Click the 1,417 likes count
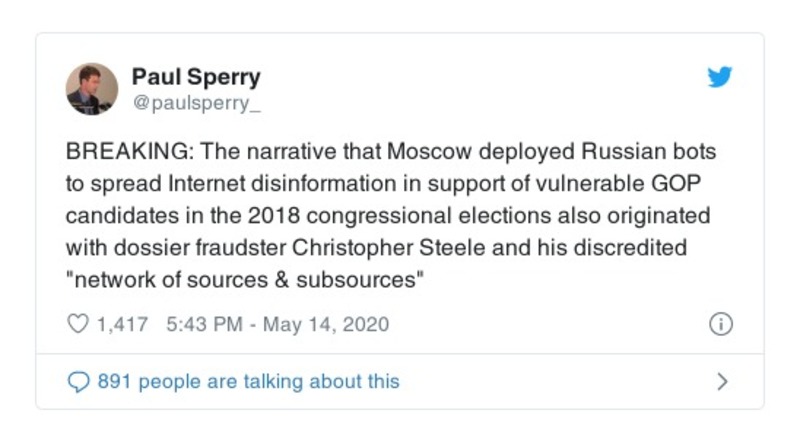The width and height of the screenshot is (800, 445). tap(121, 324)
